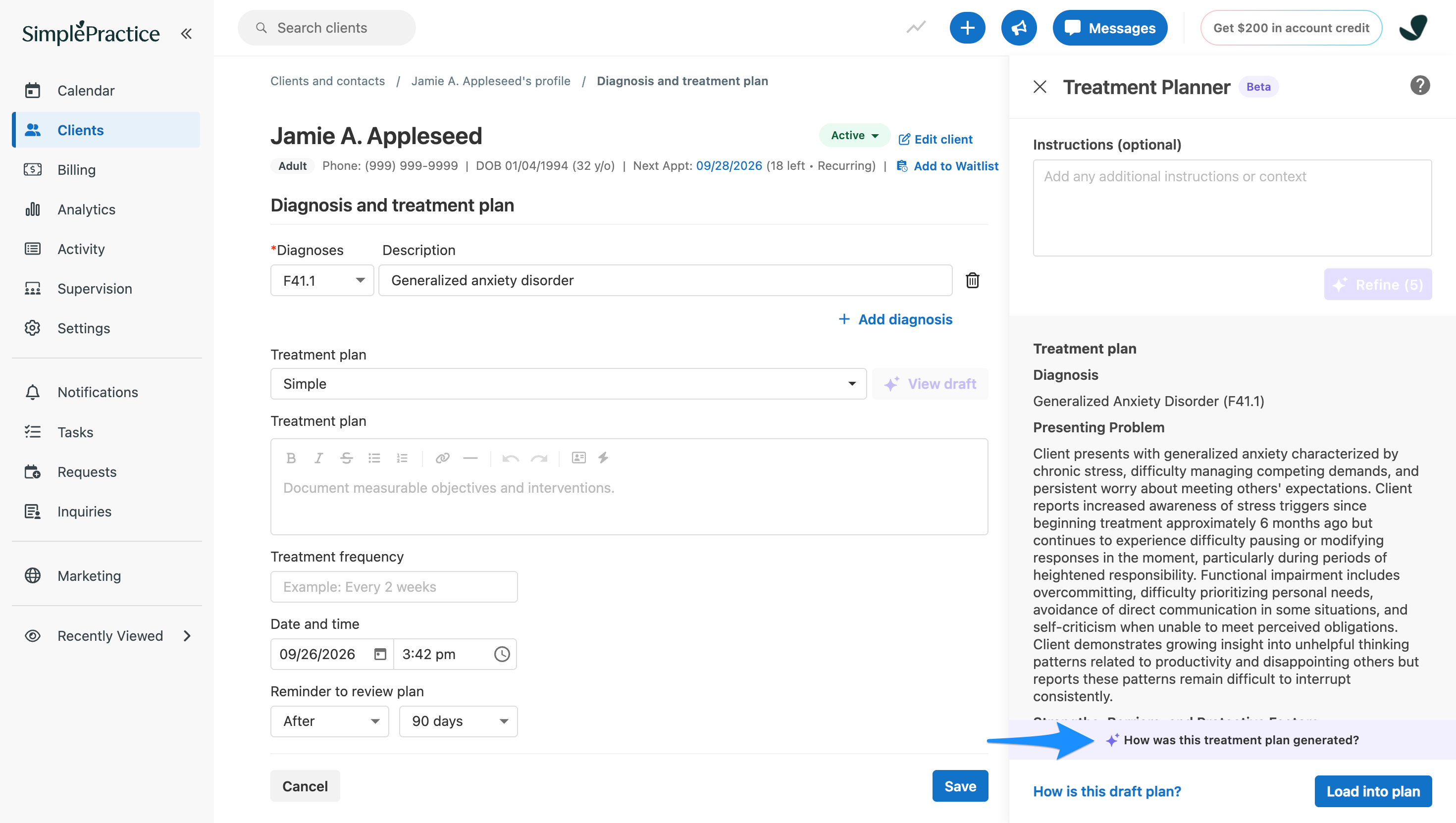This screenshot has width=1456, height=823.
Task: Delete the F41.1 diagnosis with the trash icon
Action: (972, 280)
